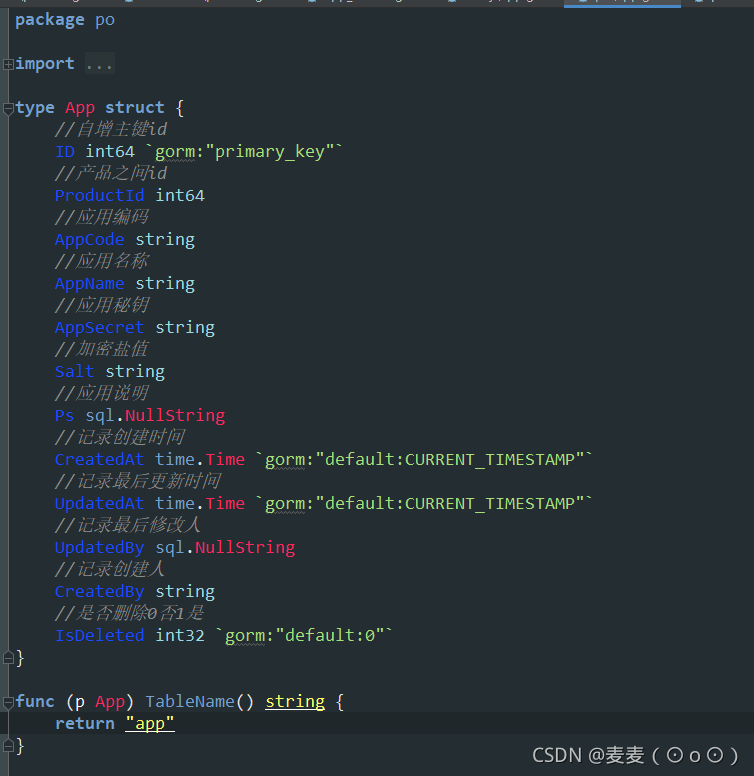Click fold marker at App struct closing brace
The image size is (754, 776).
(8, 658)
